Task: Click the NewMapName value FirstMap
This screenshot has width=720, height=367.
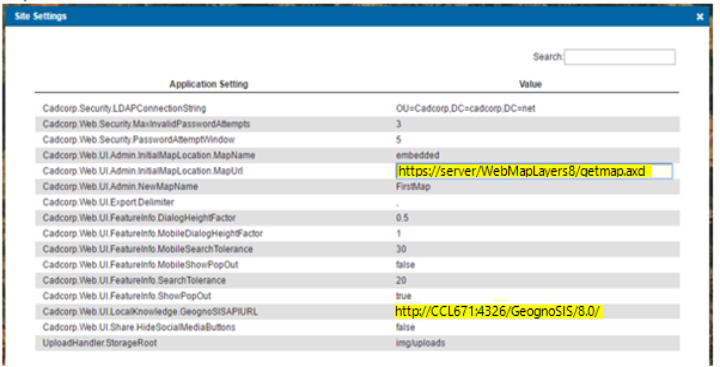Action: (413, 186)
